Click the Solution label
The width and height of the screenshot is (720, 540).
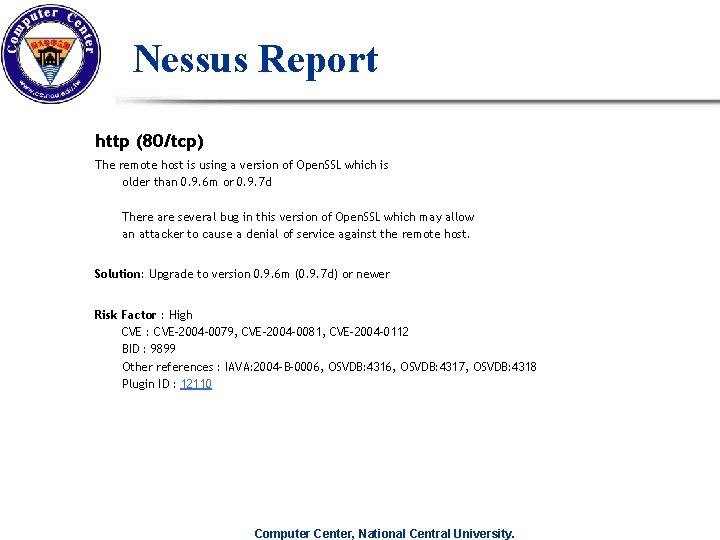pos(119,274)
